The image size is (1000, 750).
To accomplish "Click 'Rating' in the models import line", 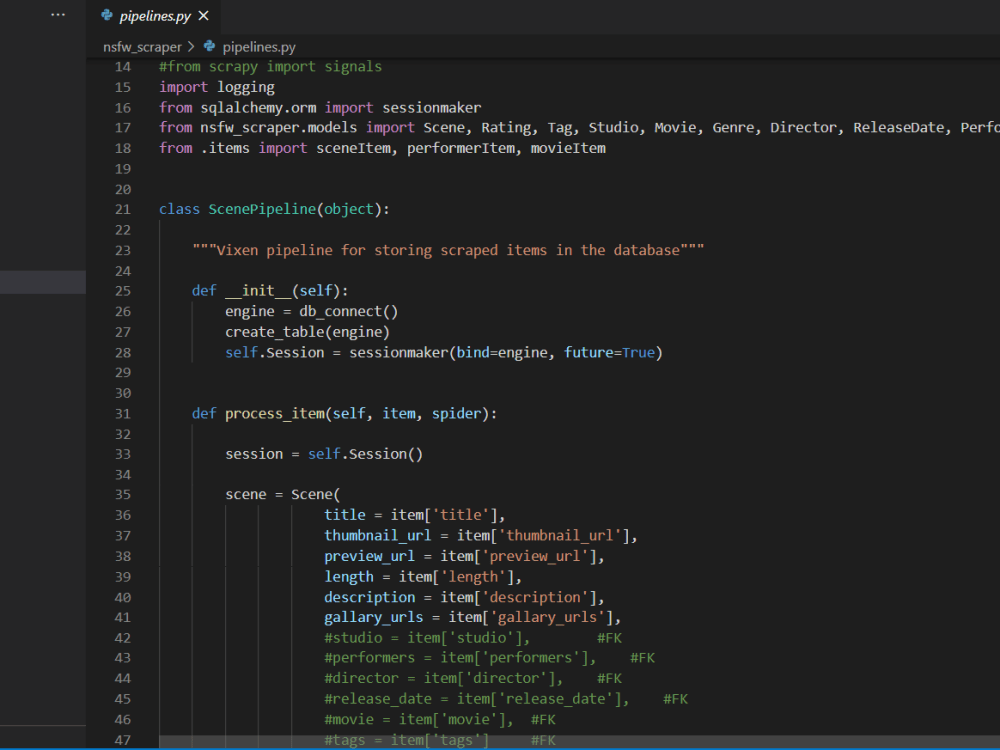I will coord(506,128).
